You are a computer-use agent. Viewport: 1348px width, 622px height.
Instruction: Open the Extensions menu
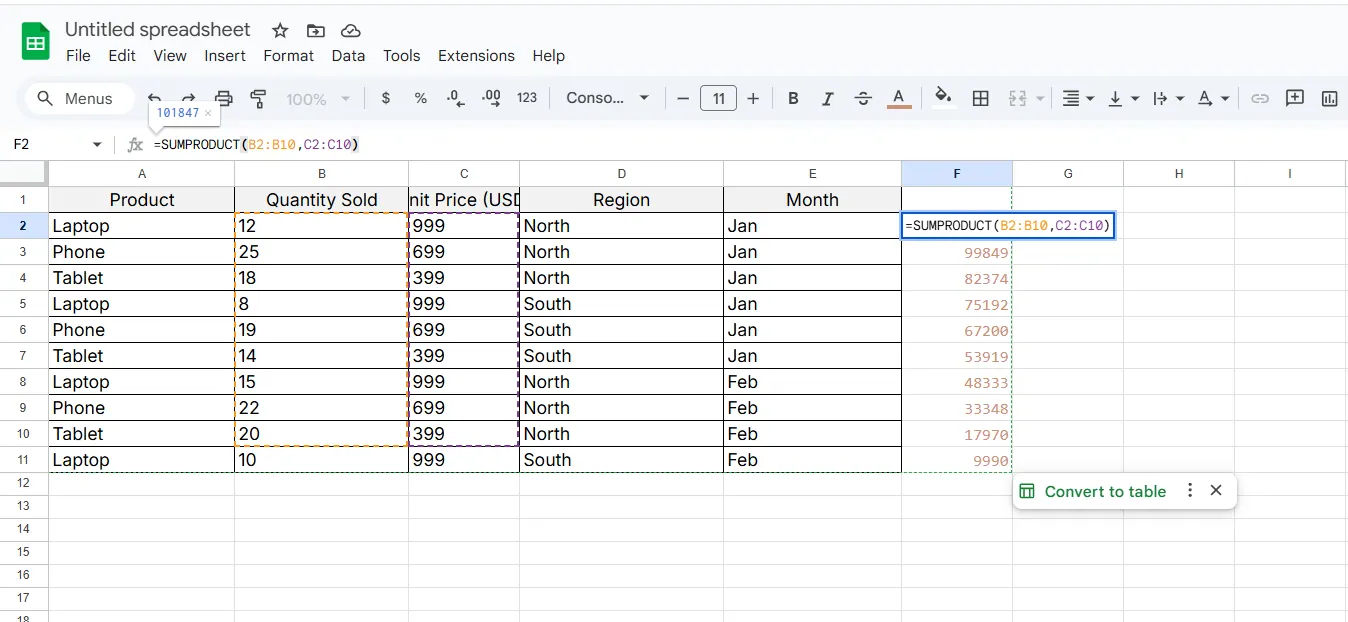476,56
